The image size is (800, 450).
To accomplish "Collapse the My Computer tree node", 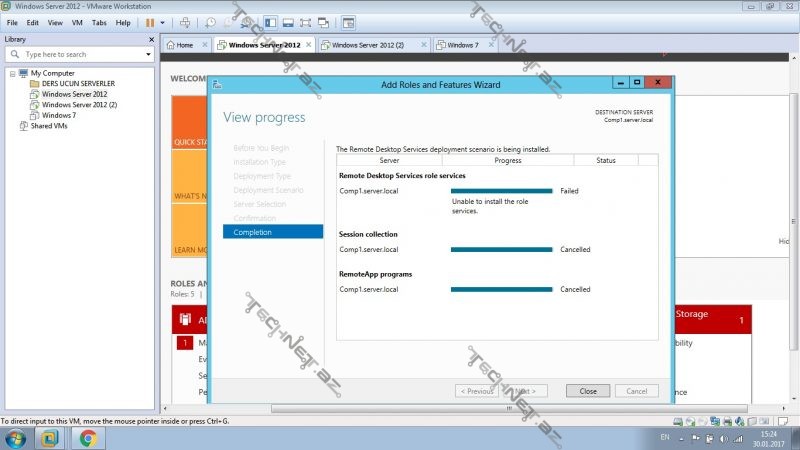I will point(12,74).
